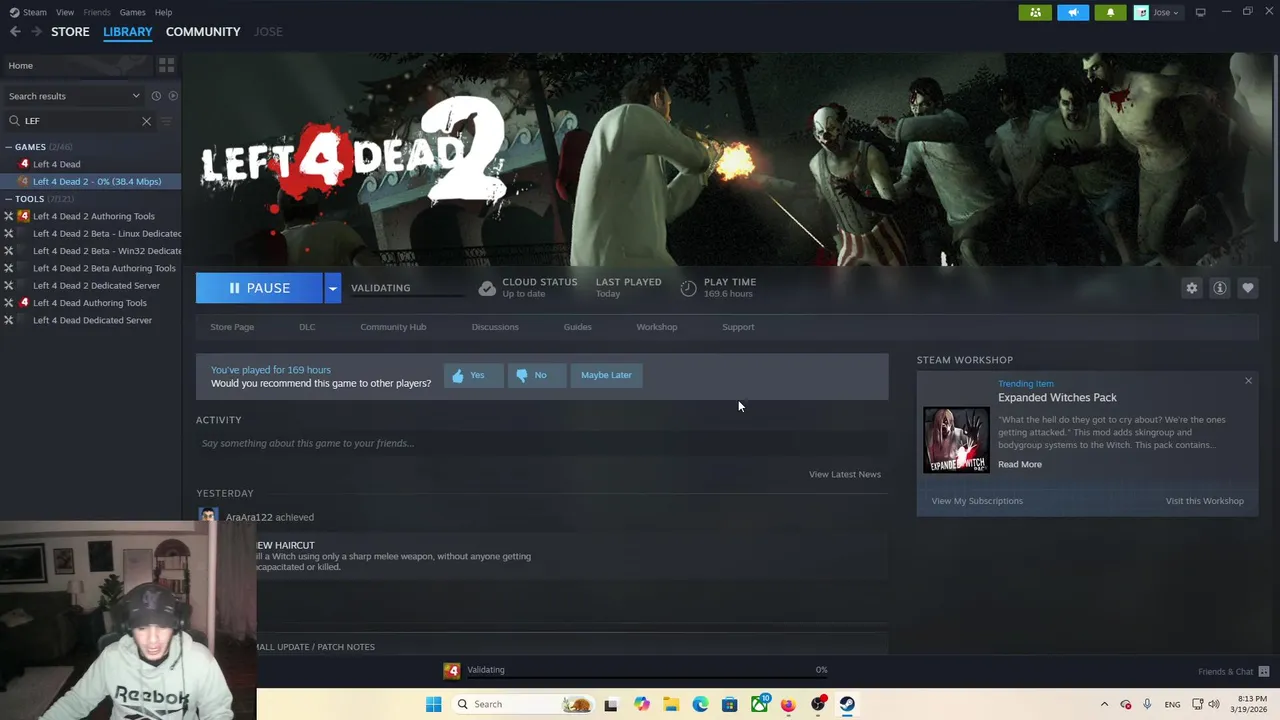
Task: Choose Maybe Later for recommendation
Action: [606, 375]
